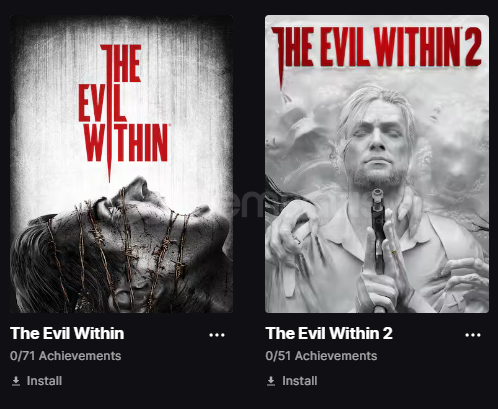This screenshot has height=409, width=498.
Task: Open The Evil Within cover art tile
Action: [x=121, y=164]
